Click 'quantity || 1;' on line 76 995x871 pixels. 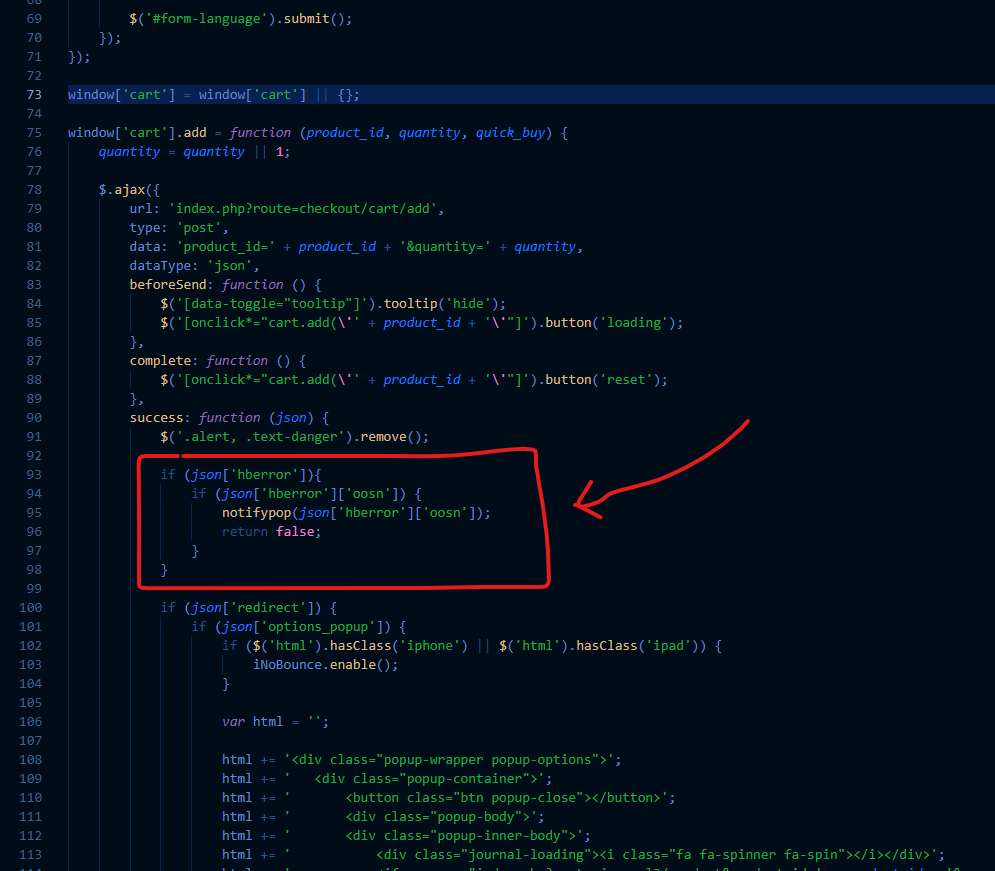(x=237, y=152)
